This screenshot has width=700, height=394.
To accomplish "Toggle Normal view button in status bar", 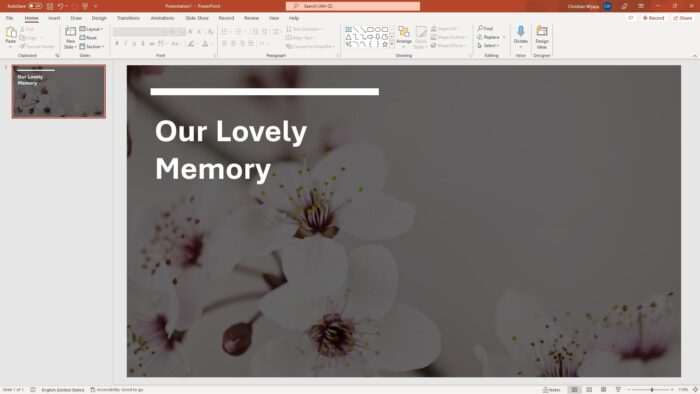I will point(574,390).
